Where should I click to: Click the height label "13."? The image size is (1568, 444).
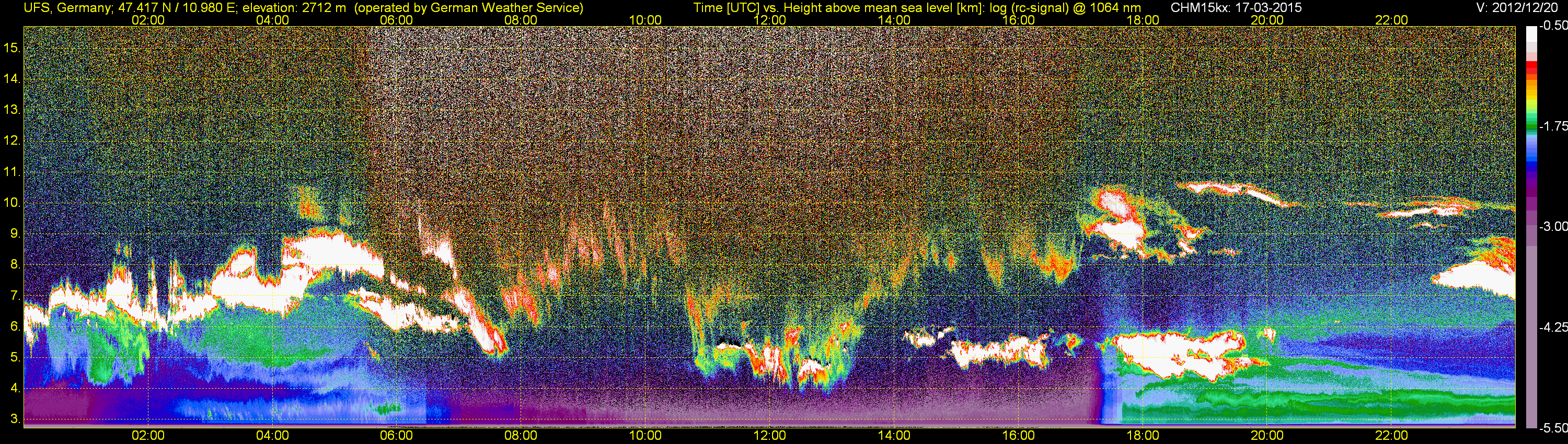(x=12, y=110)
